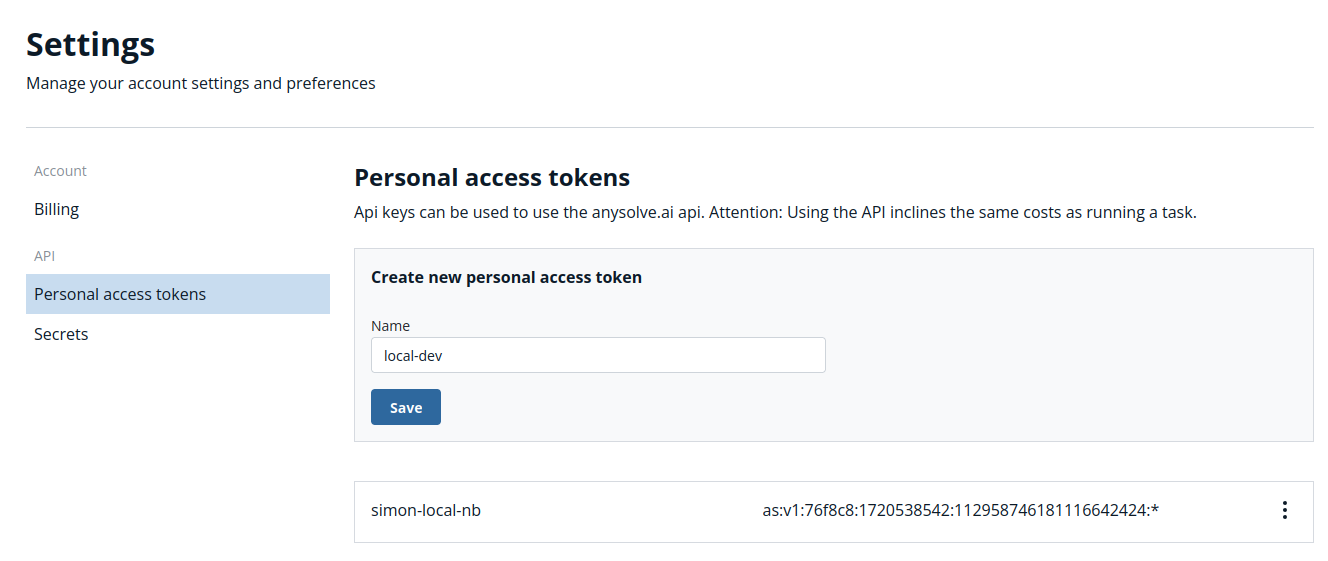Go to the Secrets section
The height and width of the screenshot is (561, 1328).
(x=61, y=334)
